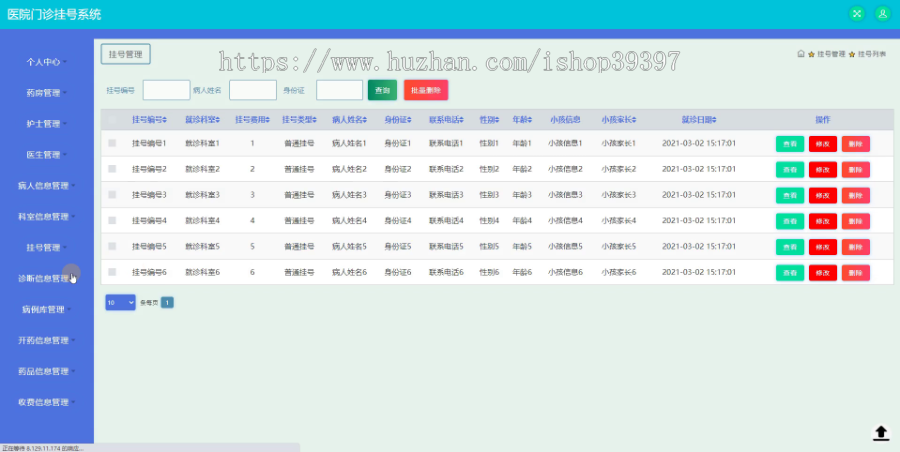Toggle the select-all checkbox in table header
Viewport: 900px width, 452px height.
point(112,120)
